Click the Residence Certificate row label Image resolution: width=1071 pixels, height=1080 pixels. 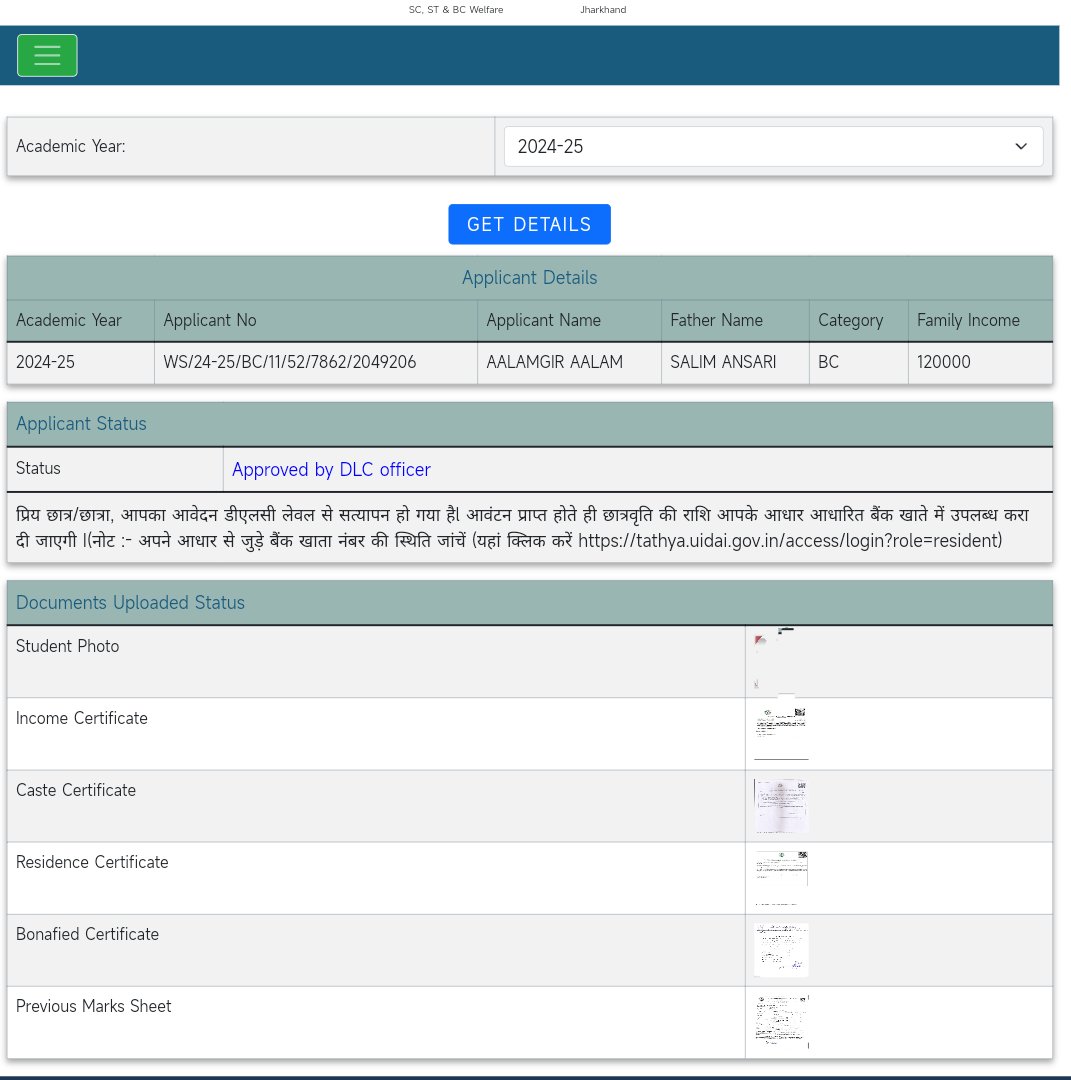(x=92, y=862)
